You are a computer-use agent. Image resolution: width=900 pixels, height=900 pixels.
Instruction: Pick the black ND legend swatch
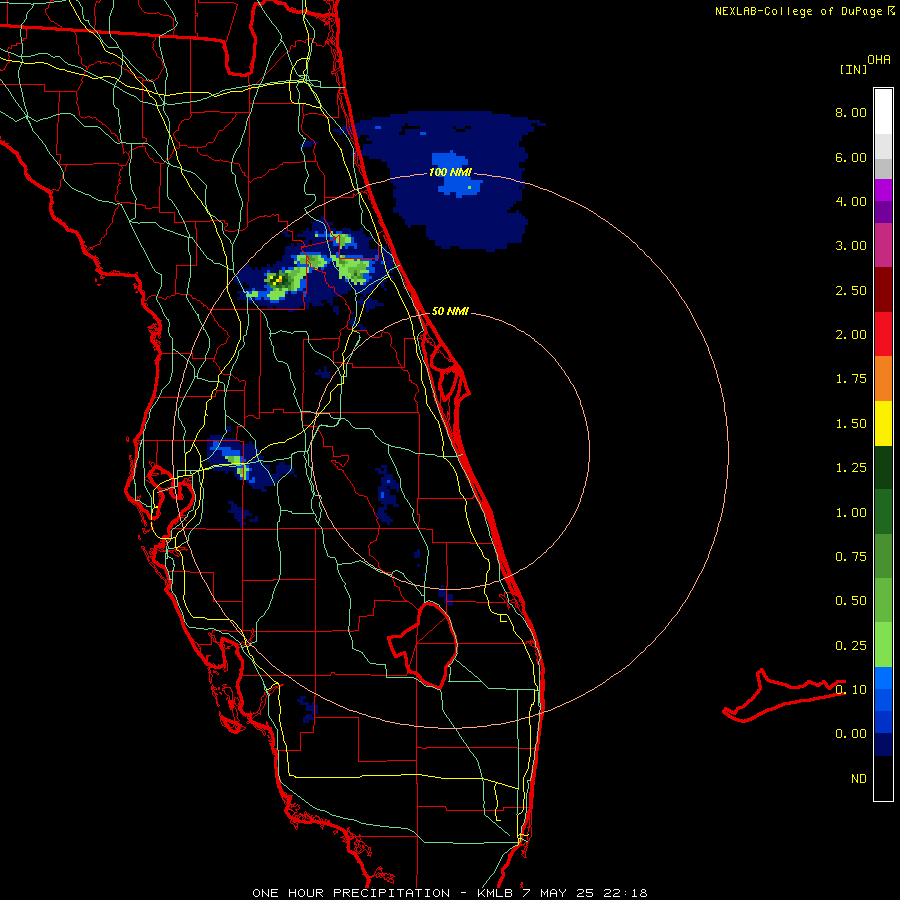point(883,778)
